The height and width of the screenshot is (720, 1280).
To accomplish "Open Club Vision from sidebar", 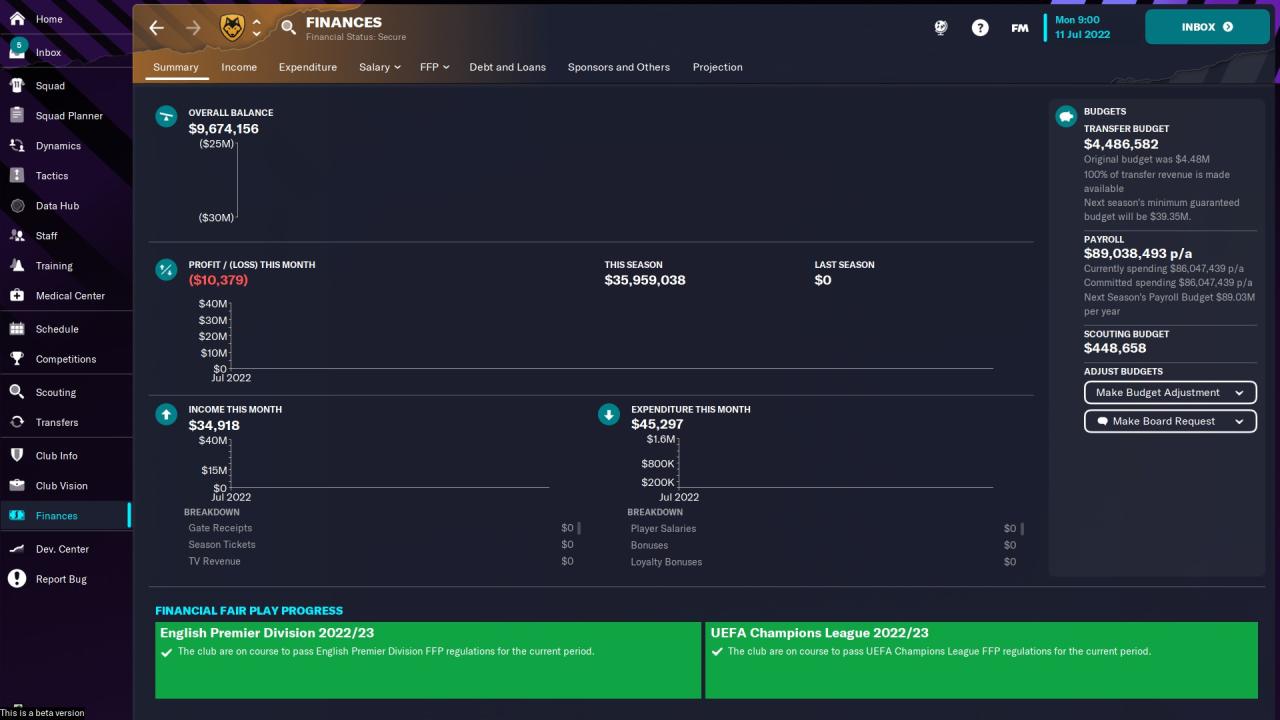I will click(61, 486).
